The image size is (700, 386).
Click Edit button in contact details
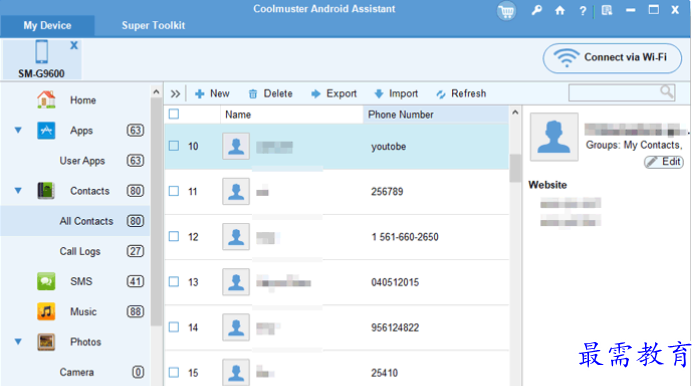664,162
